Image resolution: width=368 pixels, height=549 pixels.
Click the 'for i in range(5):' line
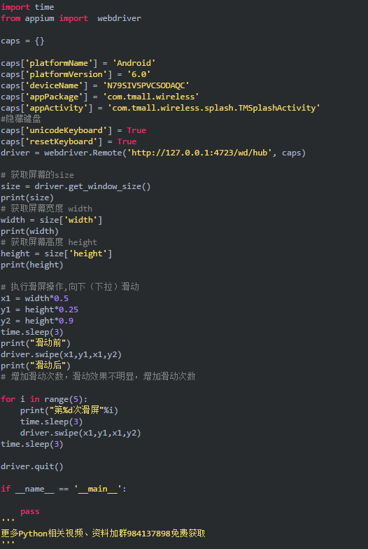click(44, 399)
